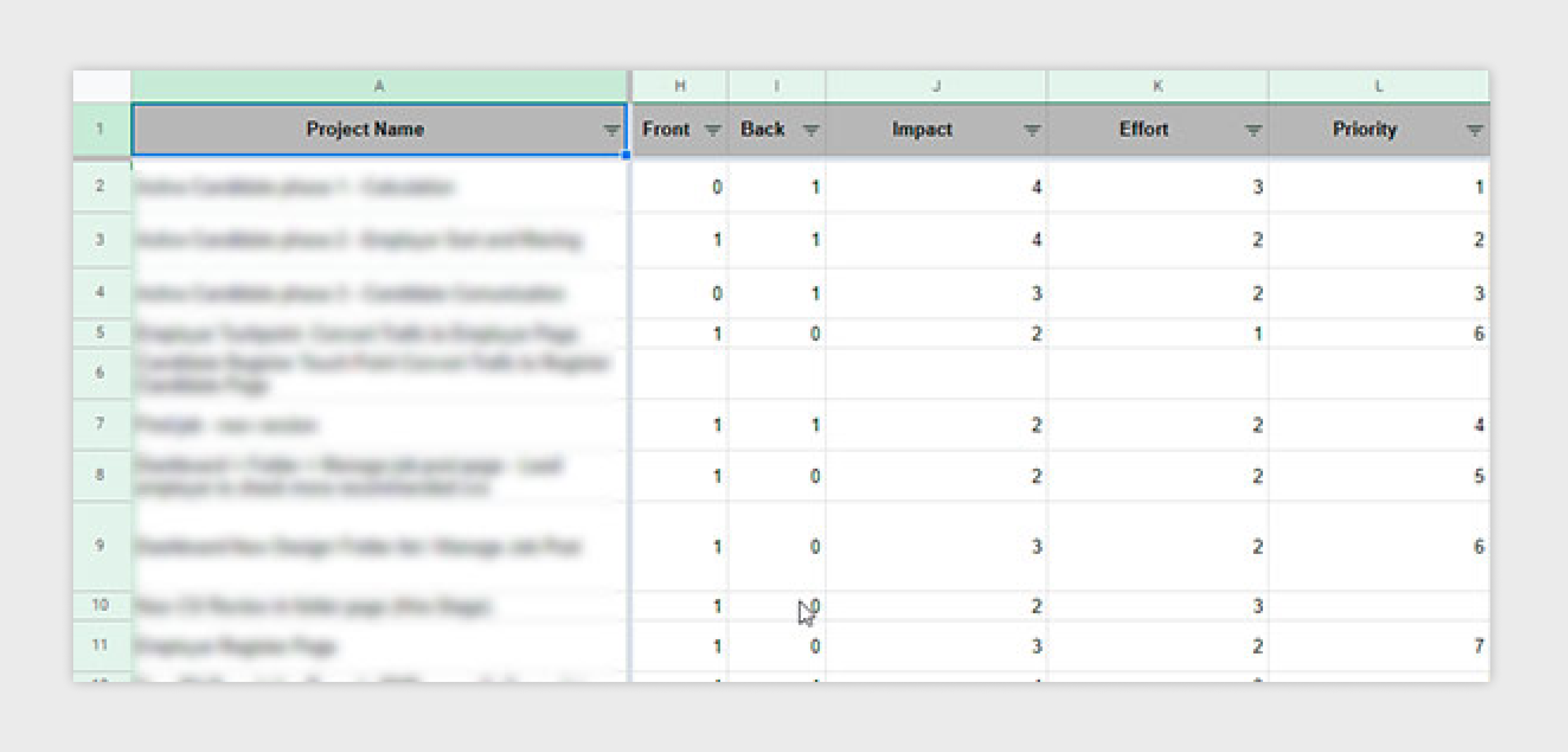
Task: Select column L header
Action: click(x=1379, y=86)
